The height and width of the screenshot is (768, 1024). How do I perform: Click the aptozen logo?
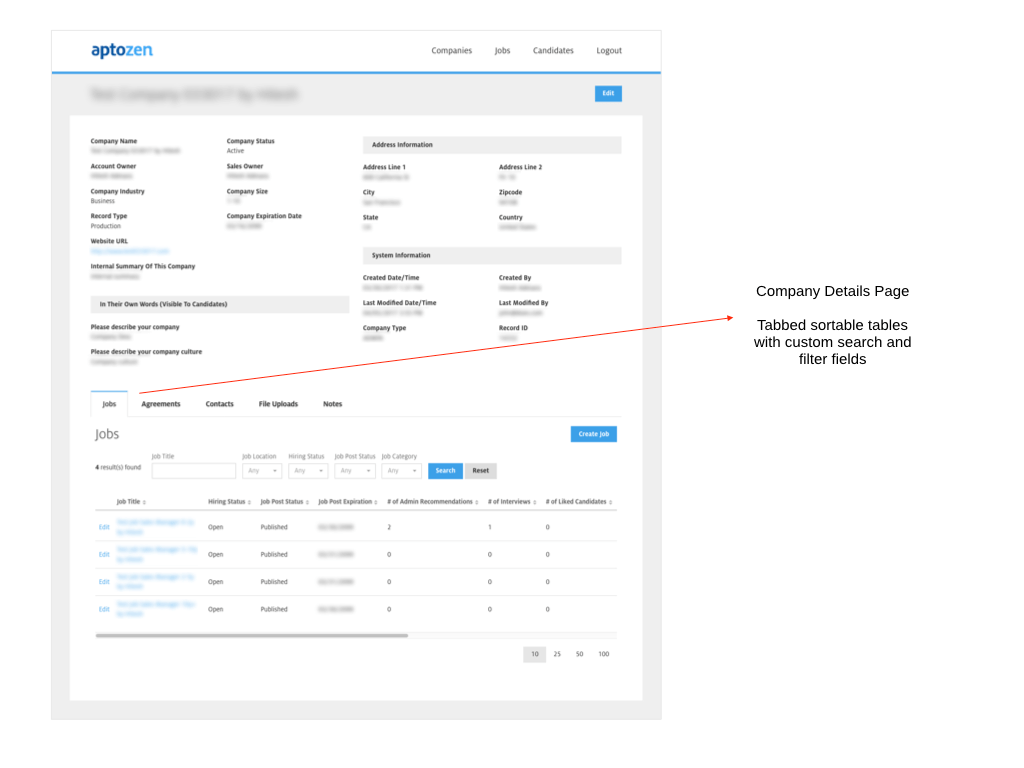pos(121,50)
